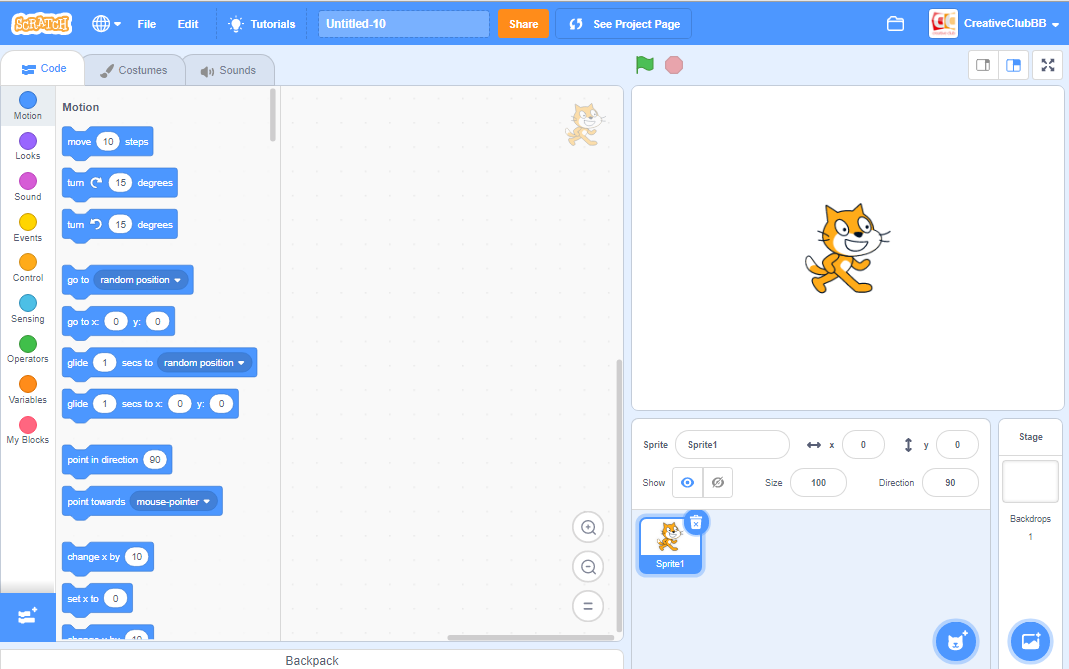This screenshot has width=1069, height=669.
Task: Open the Add Extension panel
Action: (x=27, y=617)
